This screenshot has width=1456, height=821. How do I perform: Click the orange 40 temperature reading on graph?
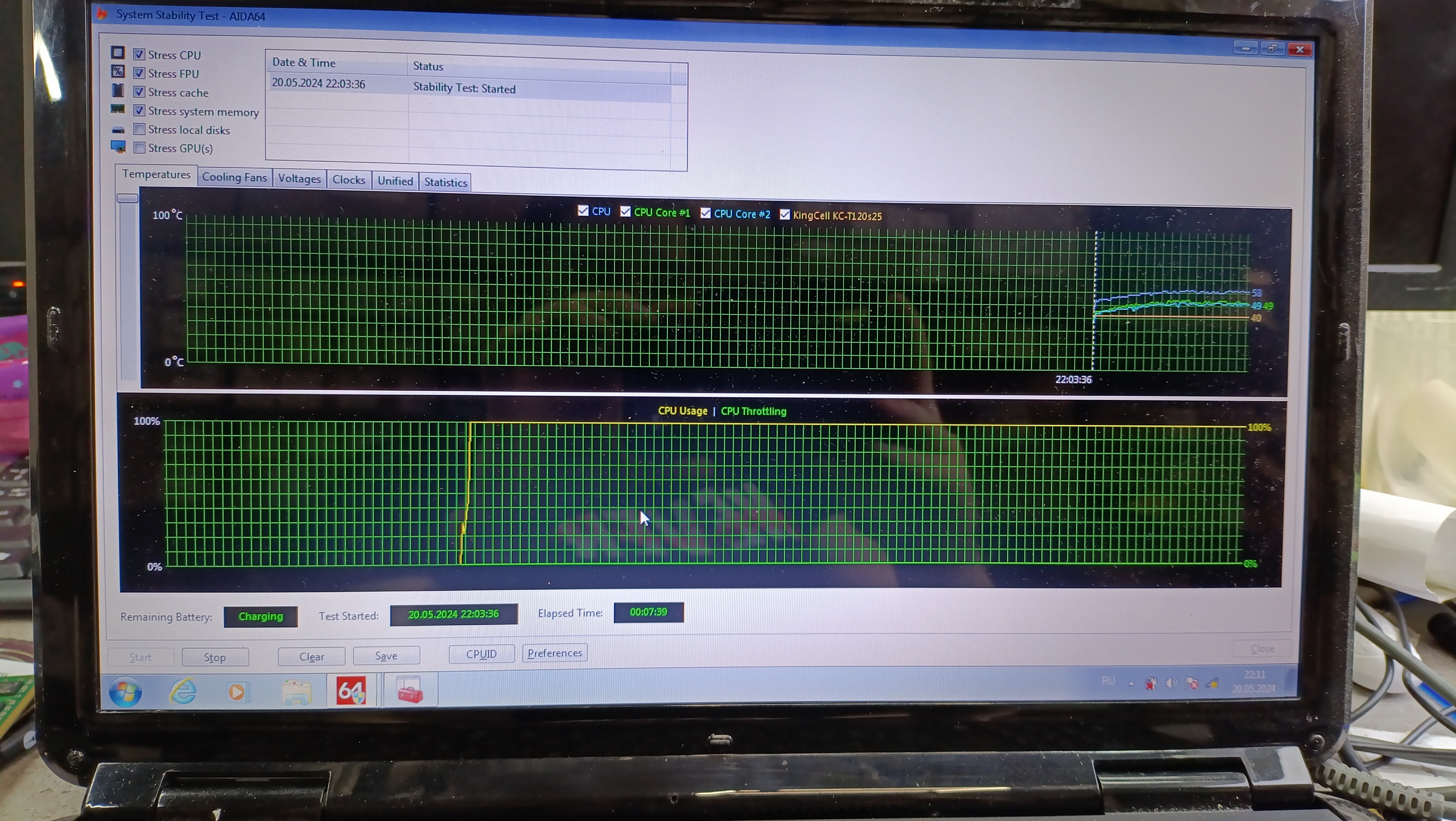1256,318
